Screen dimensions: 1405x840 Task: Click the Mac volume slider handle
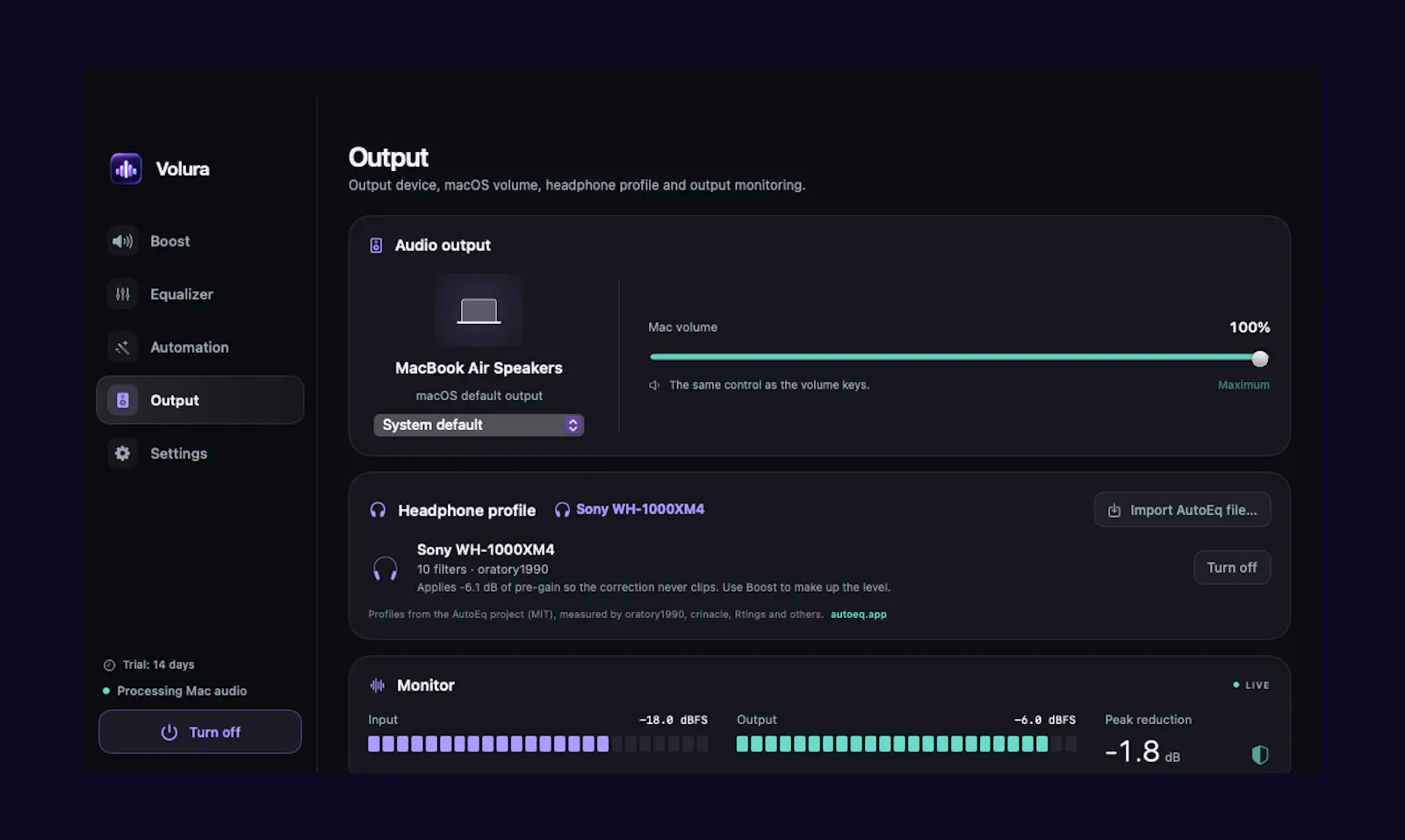point(1260,358)
